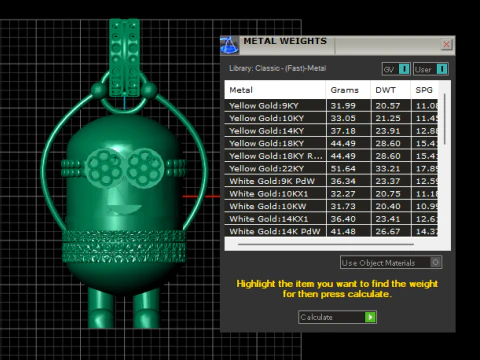Click the vertical scrollbar of the metal list
This screenshot has width=480, height=360.
[445, 119]
